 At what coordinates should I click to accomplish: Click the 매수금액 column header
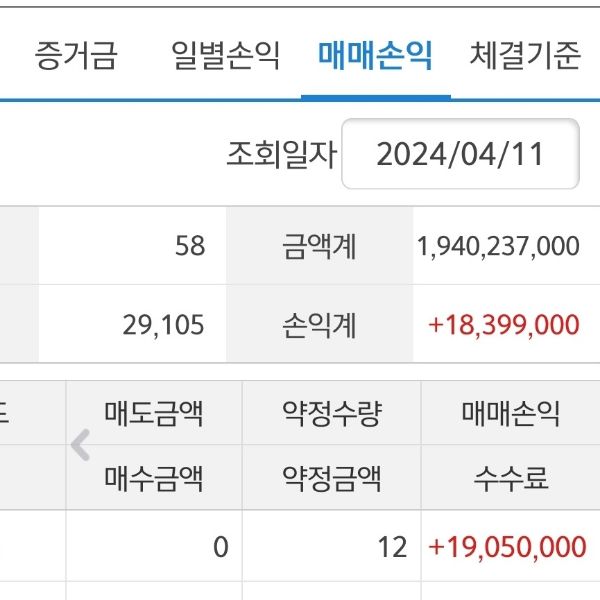(x=154, y=478)
